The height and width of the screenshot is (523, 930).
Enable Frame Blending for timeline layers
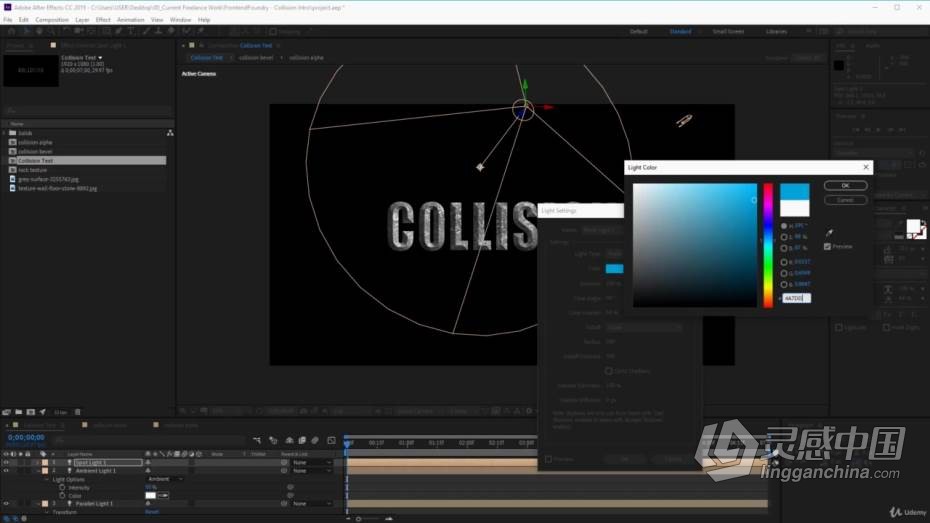click(x=302, y=440)
